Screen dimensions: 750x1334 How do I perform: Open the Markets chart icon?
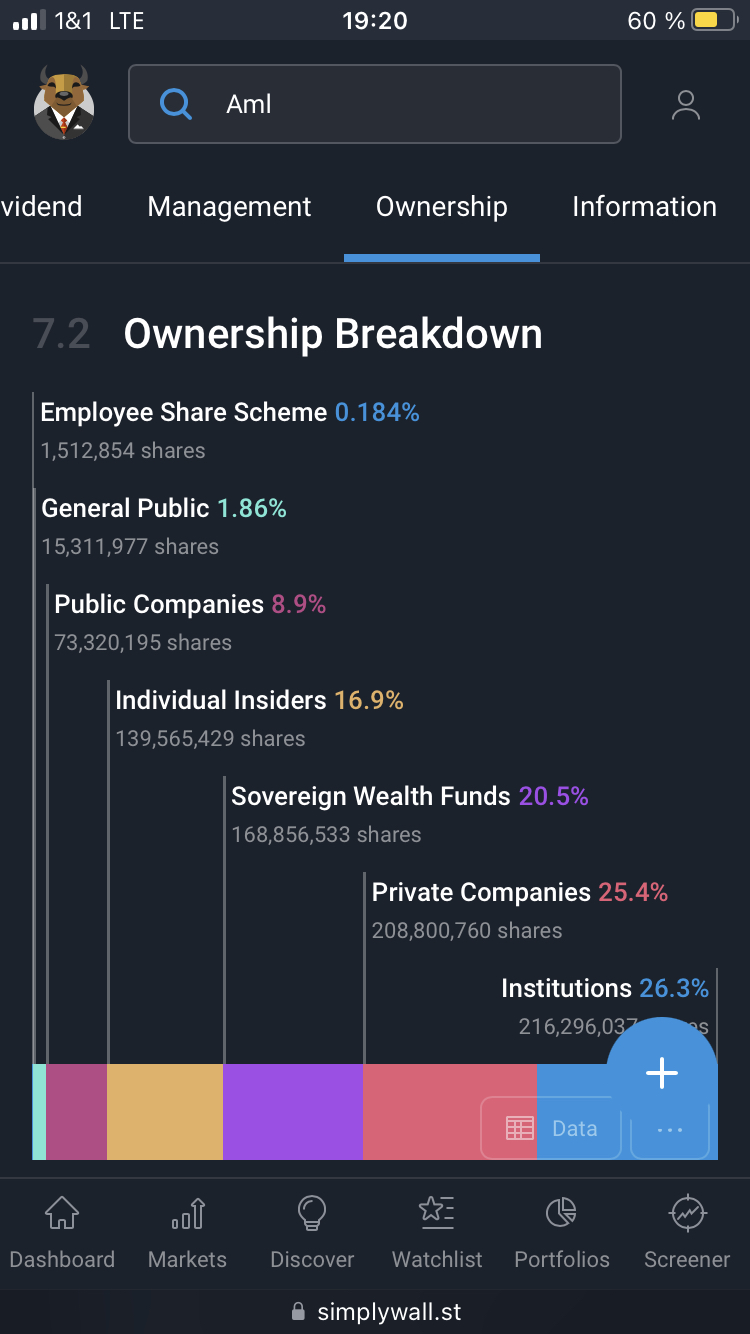pyautogui.click(x=188, y=1214)
